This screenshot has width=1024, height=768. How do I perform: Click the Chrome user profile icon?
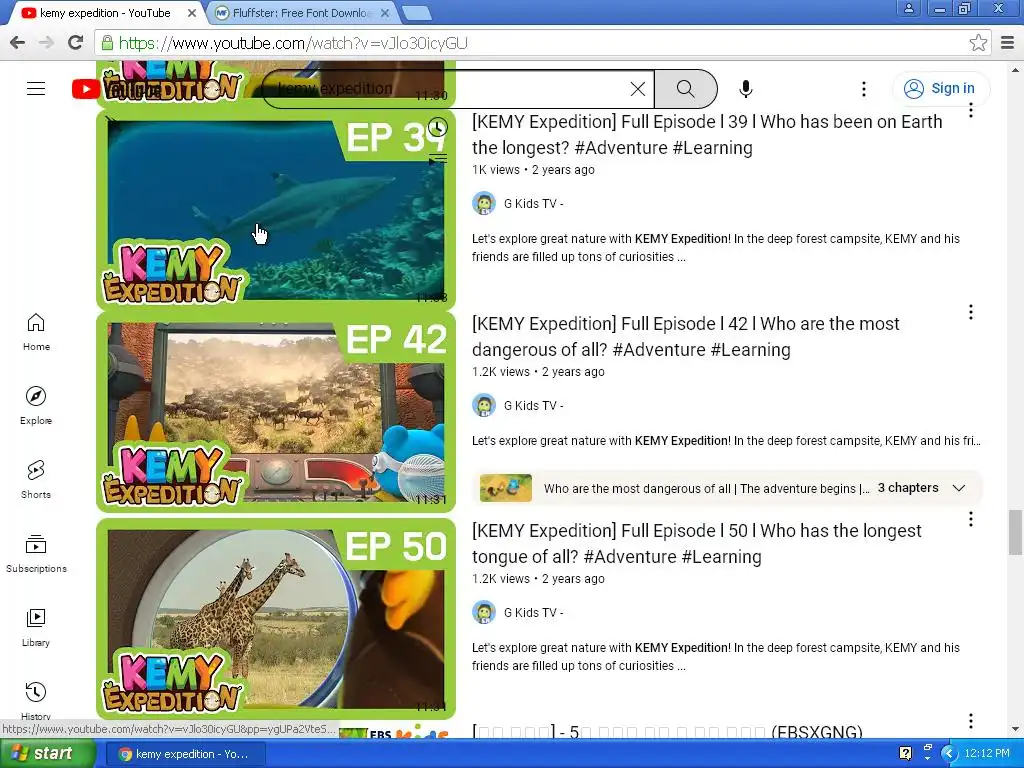coord(908,8)
